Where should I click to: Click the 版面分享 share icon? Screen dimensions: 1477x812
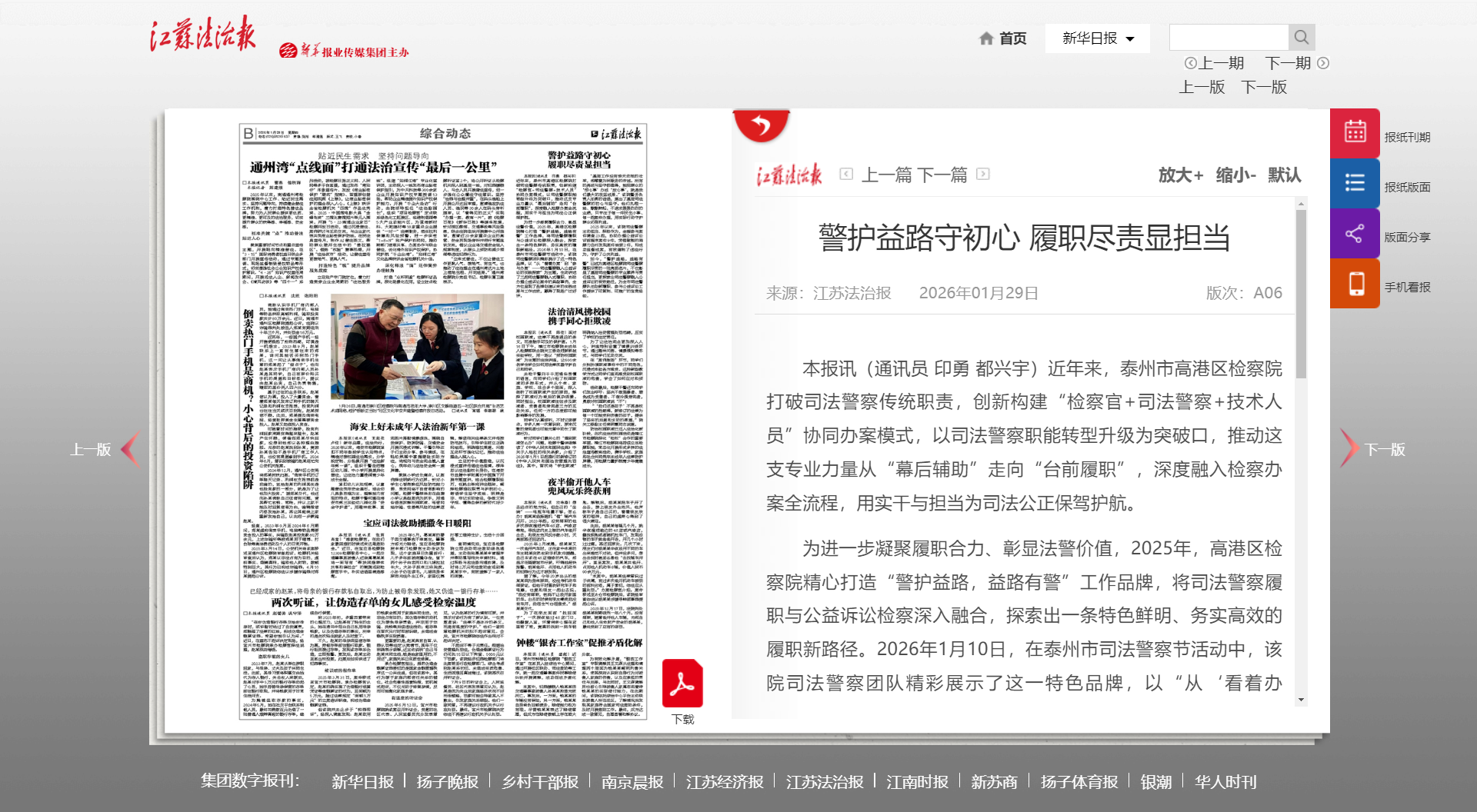[x=1355, y=232]
